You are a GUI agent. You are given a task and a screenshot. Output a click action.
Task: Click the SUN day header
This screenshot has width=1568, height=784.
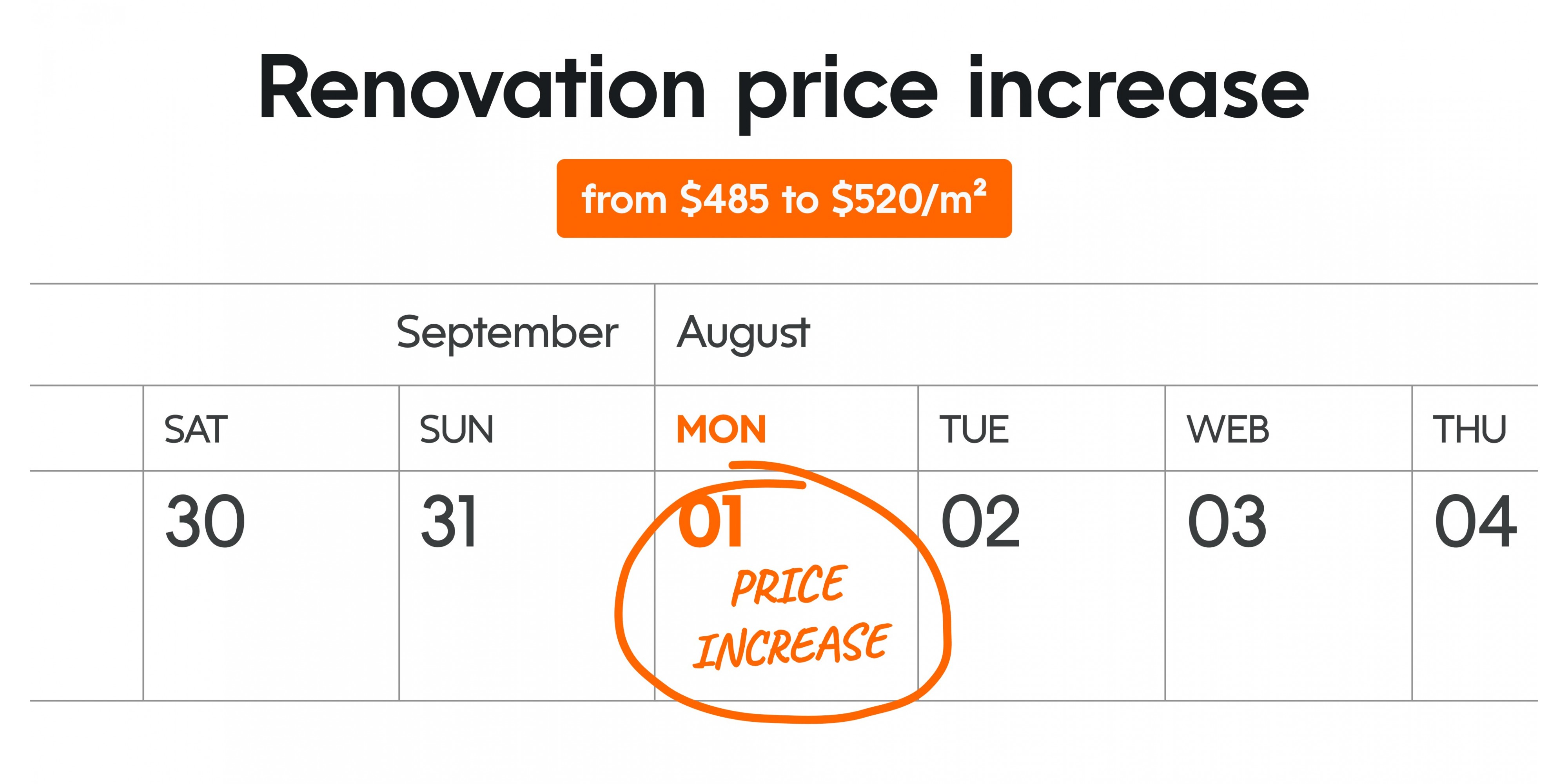(457, 429)
